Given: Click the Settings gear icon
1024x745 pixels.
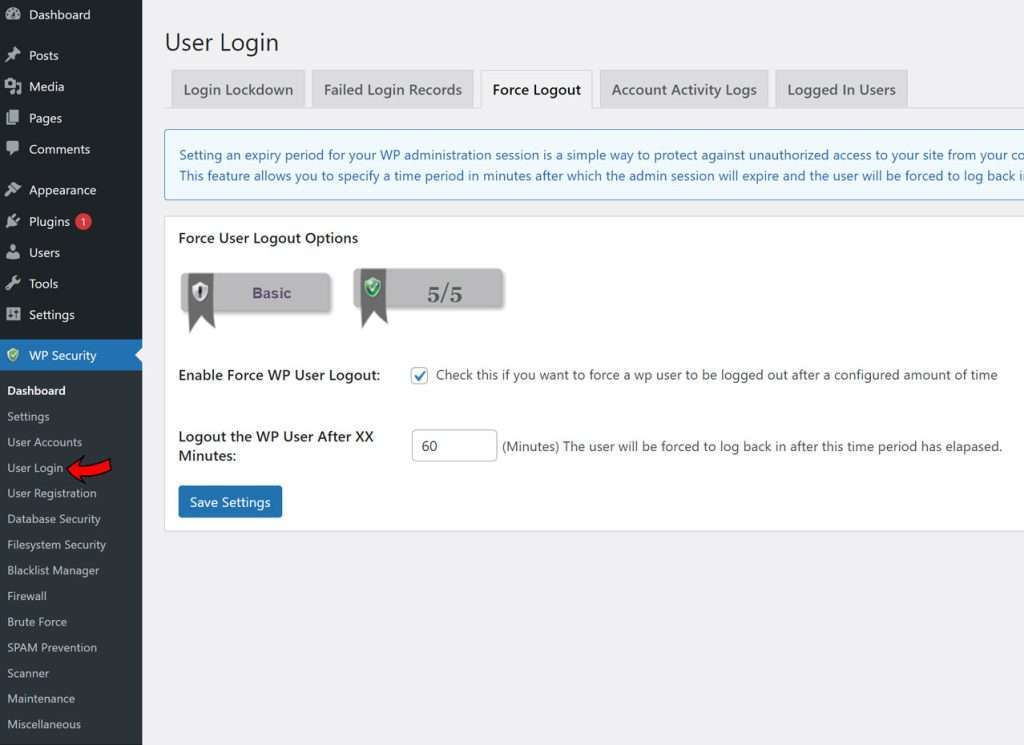Looking at the screenshot, I should [x=12, y=314].
